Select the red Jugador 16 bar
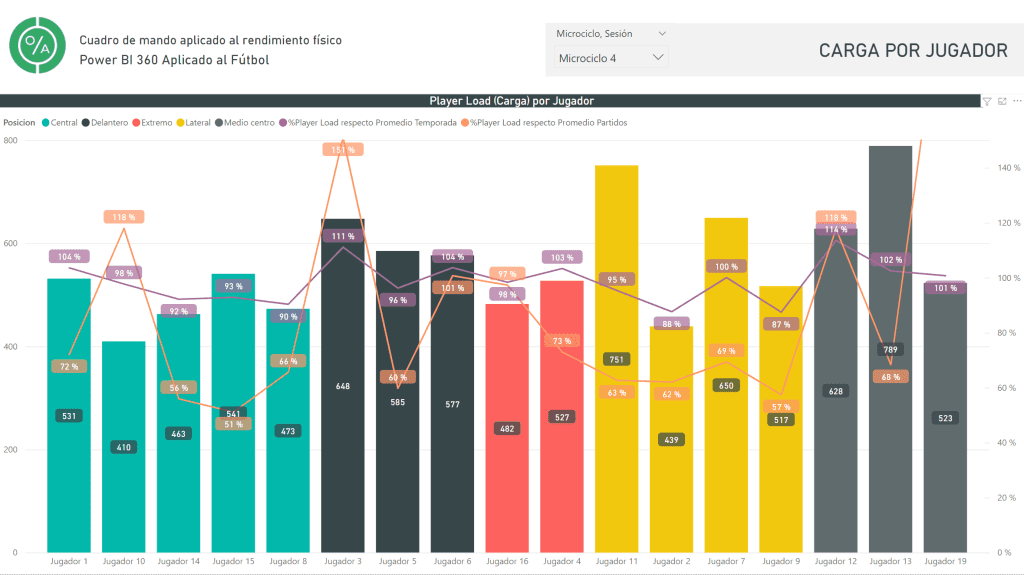Screen dimensions: 1024x575 [507, 480]
